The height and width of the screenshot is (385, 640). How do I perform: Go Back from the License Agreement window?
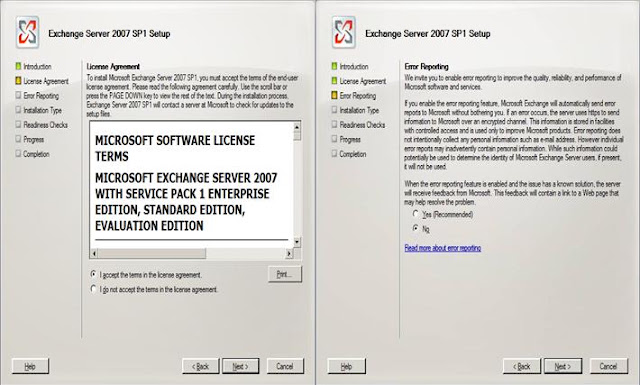click(200, 366)
